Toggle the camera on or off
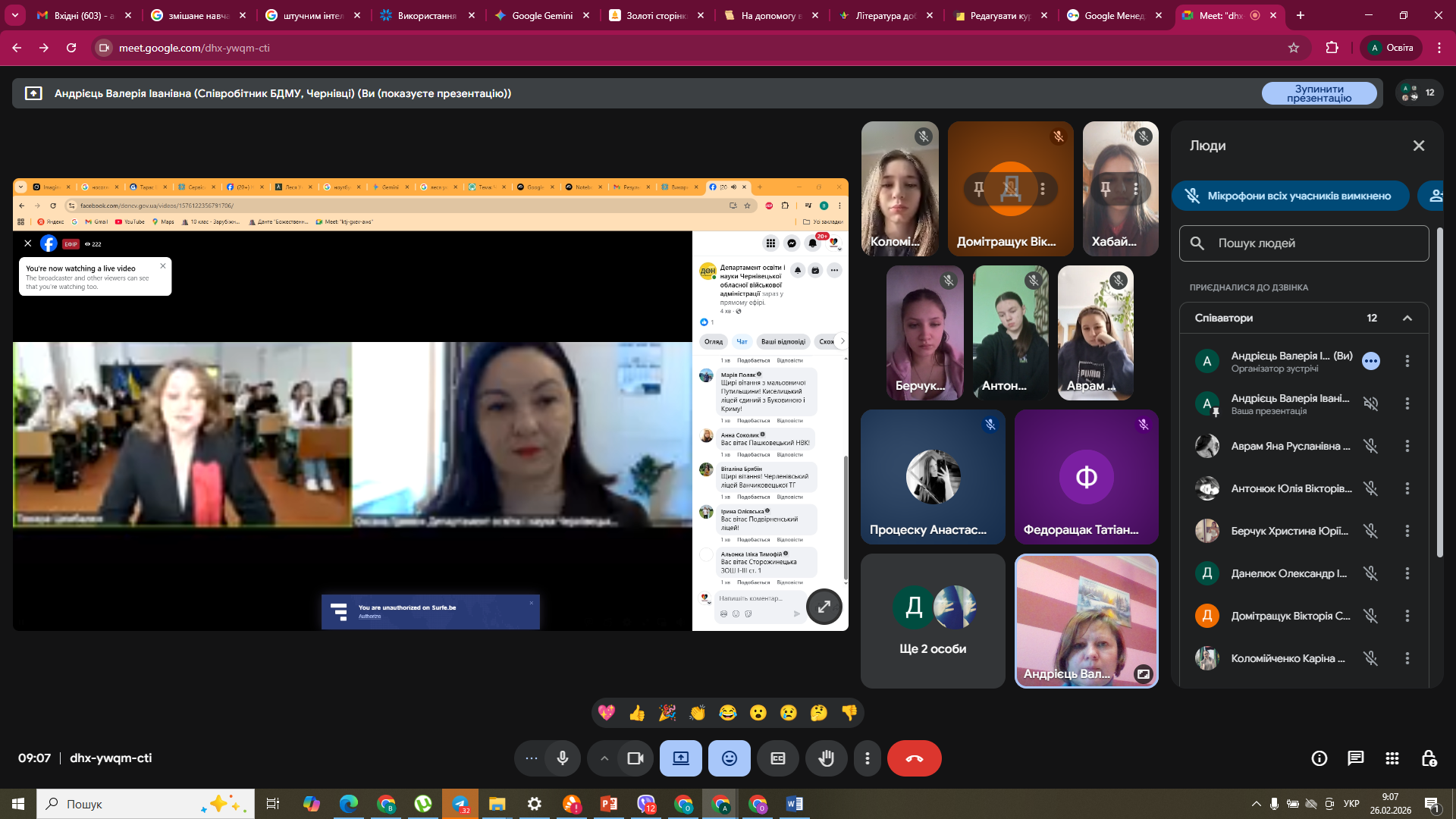 tap(635, 758)
